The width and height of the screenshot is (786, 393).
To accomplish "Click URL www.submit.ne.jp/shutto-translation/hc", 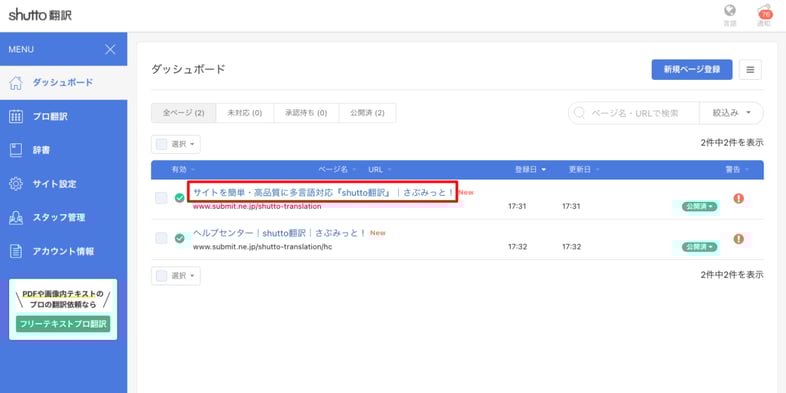I will tap(263, 247).
